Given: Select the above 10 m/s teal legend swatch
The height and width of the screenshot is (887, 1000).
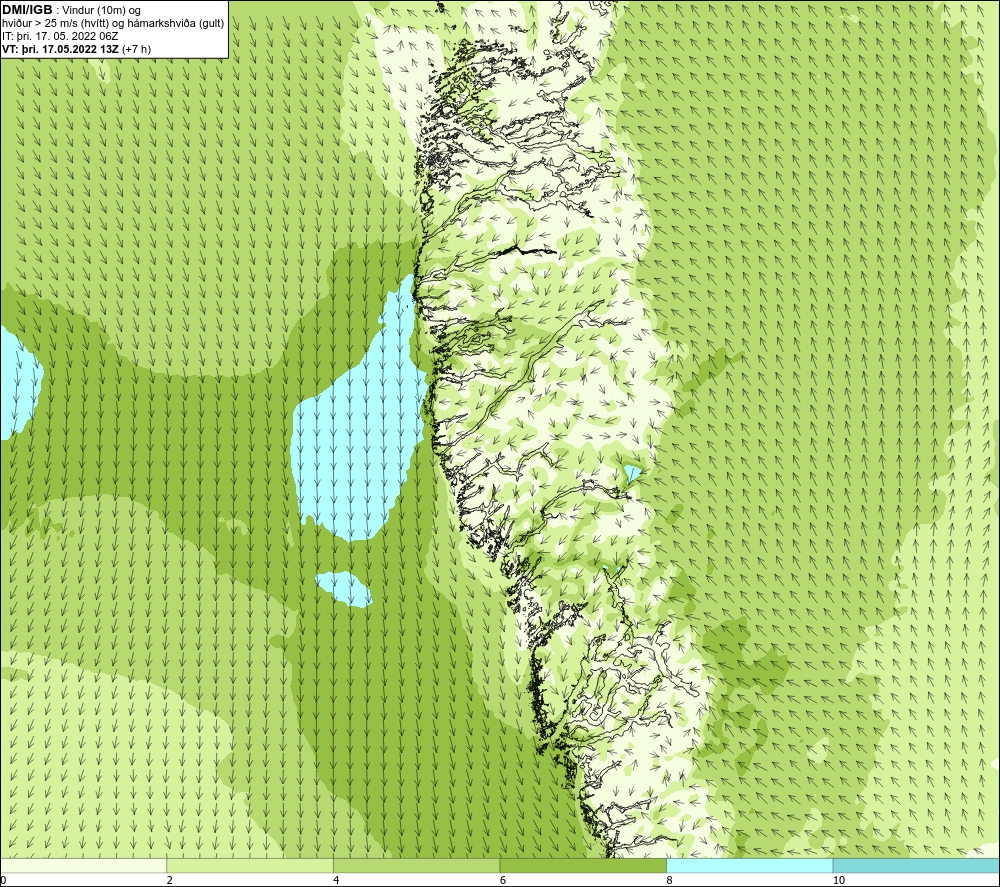Looking at the screenshot, I should 916,865.
